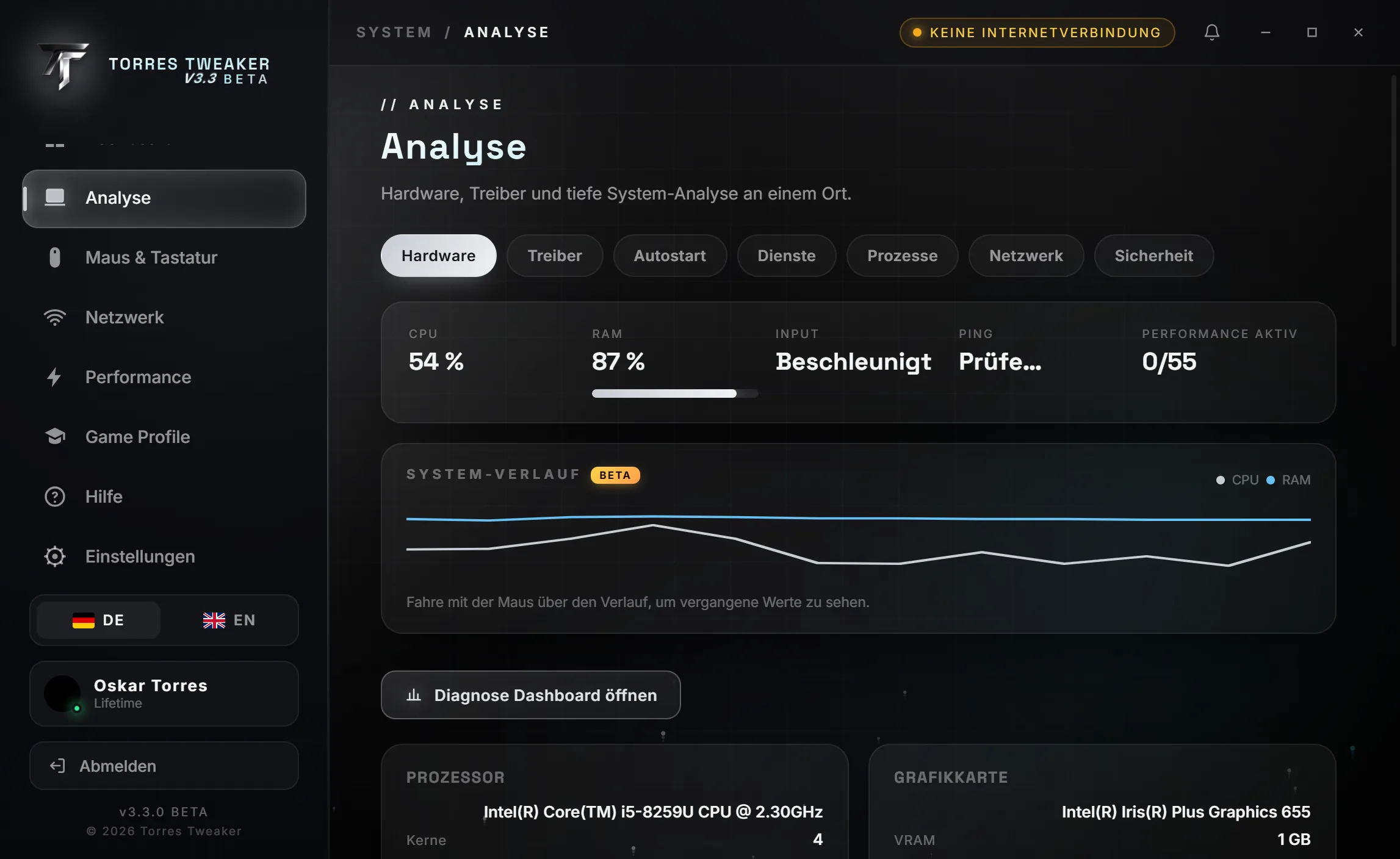1400x859 pixels.
Task: Click the UK flag icon
Action: coord(214,620)
